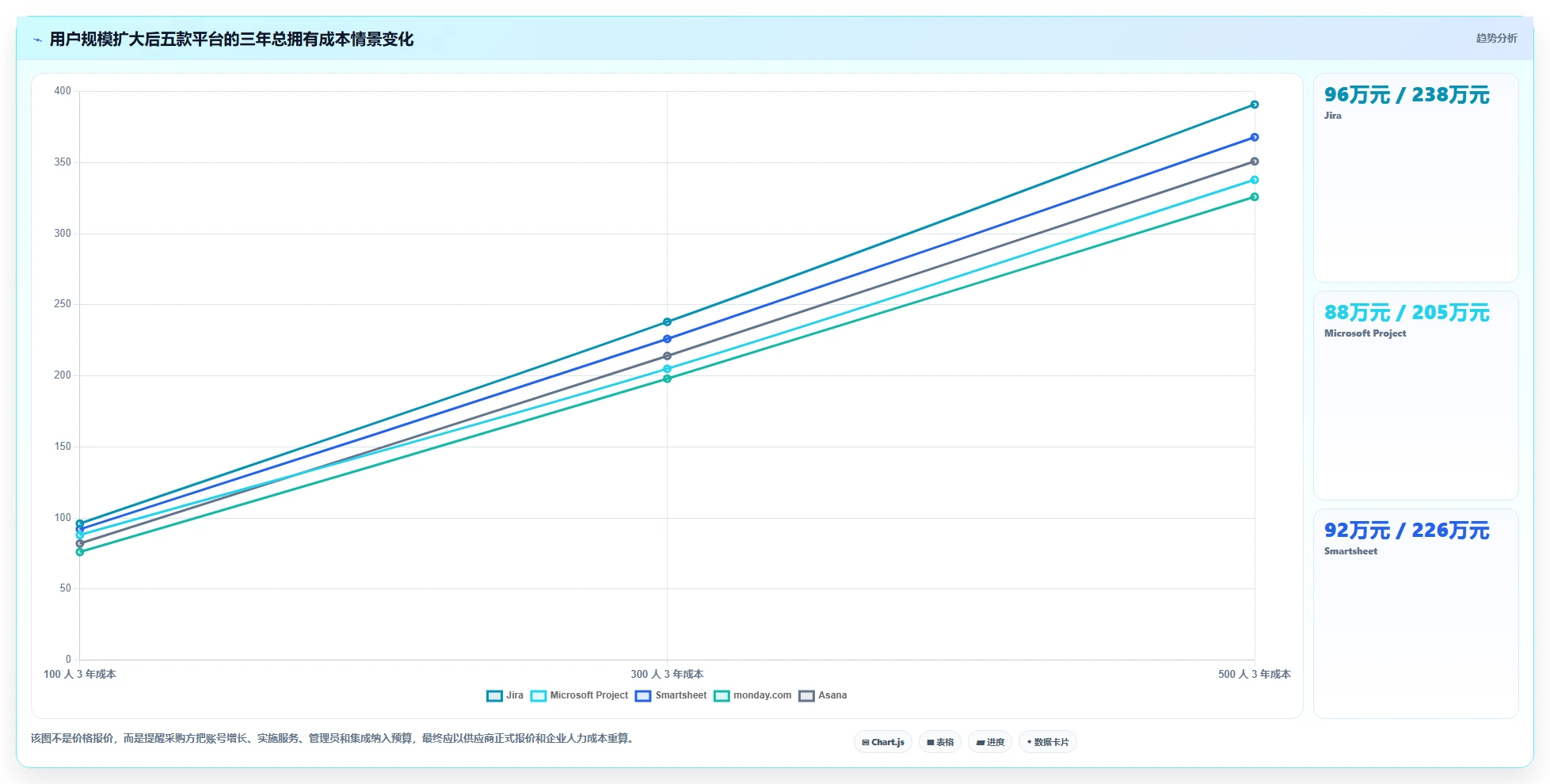This screenshot has width=1550, height=784.
Task: Click the 500 人 3 年成本 axis label
Action: [x=1255, y=674]
